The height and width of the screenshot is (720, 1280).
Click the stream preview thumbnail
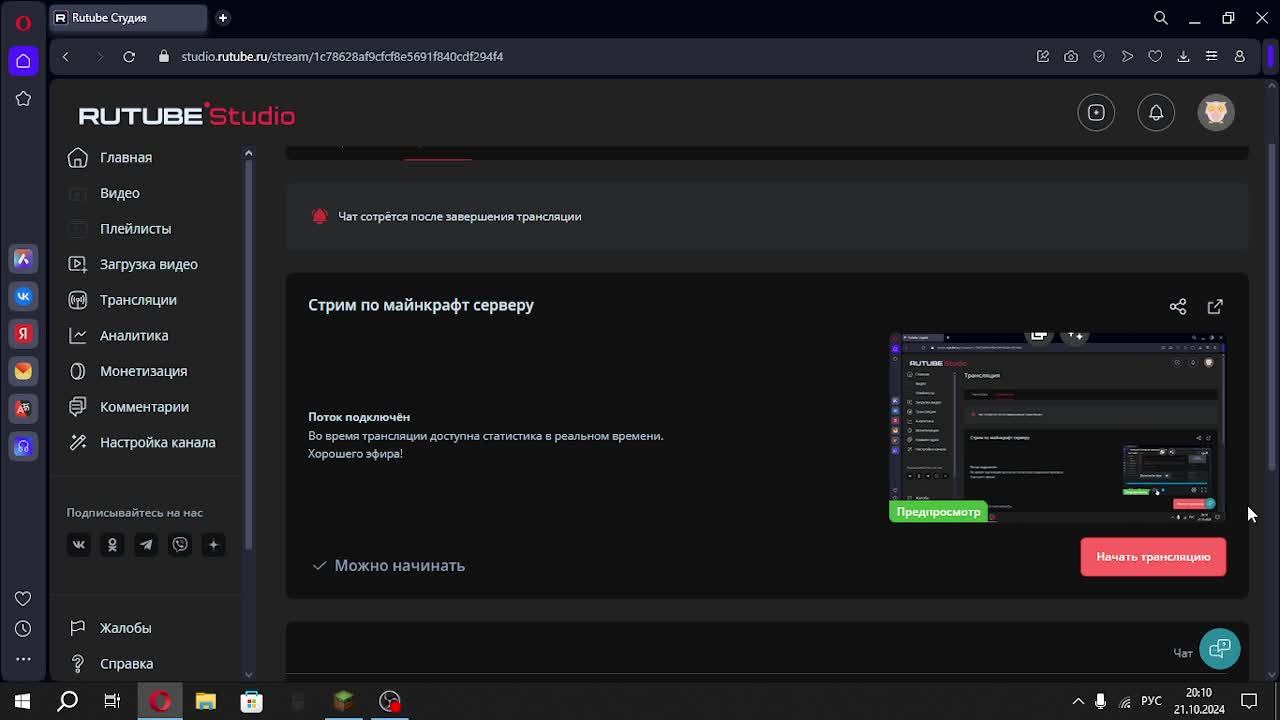[x=1057, y=427]
